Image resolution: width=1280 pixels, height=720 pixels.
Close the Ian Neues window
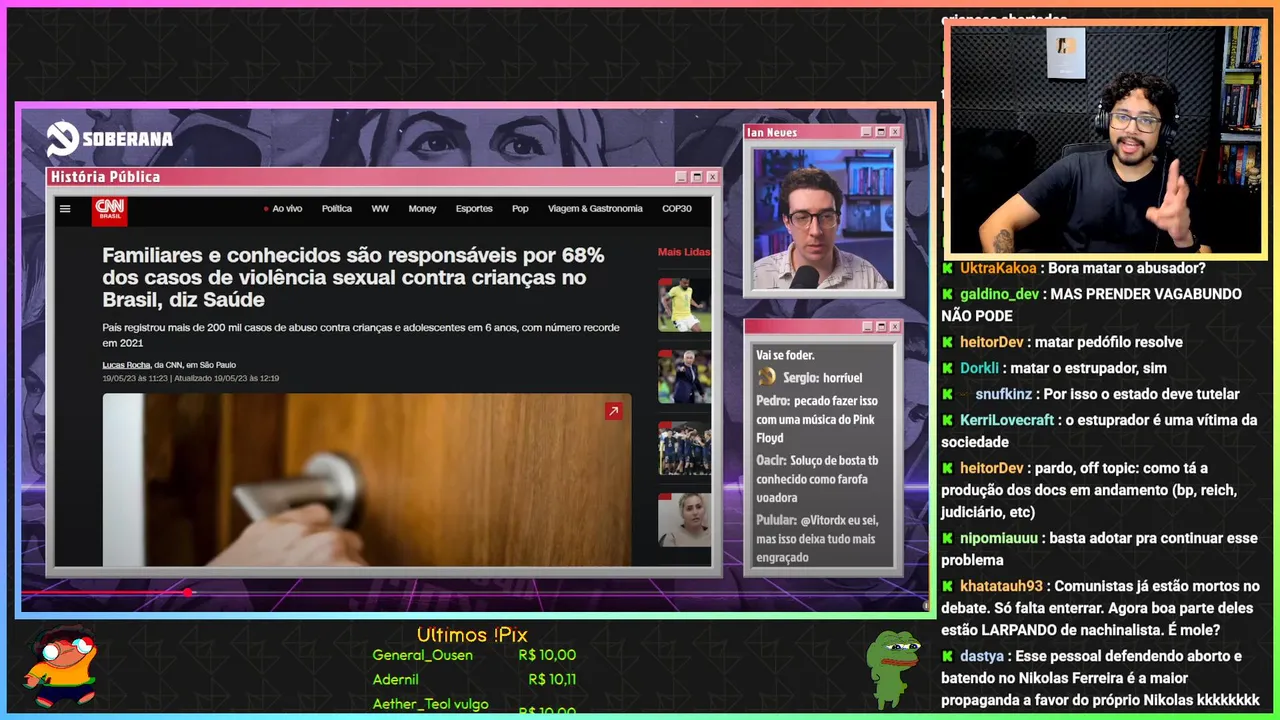(895, 132)
